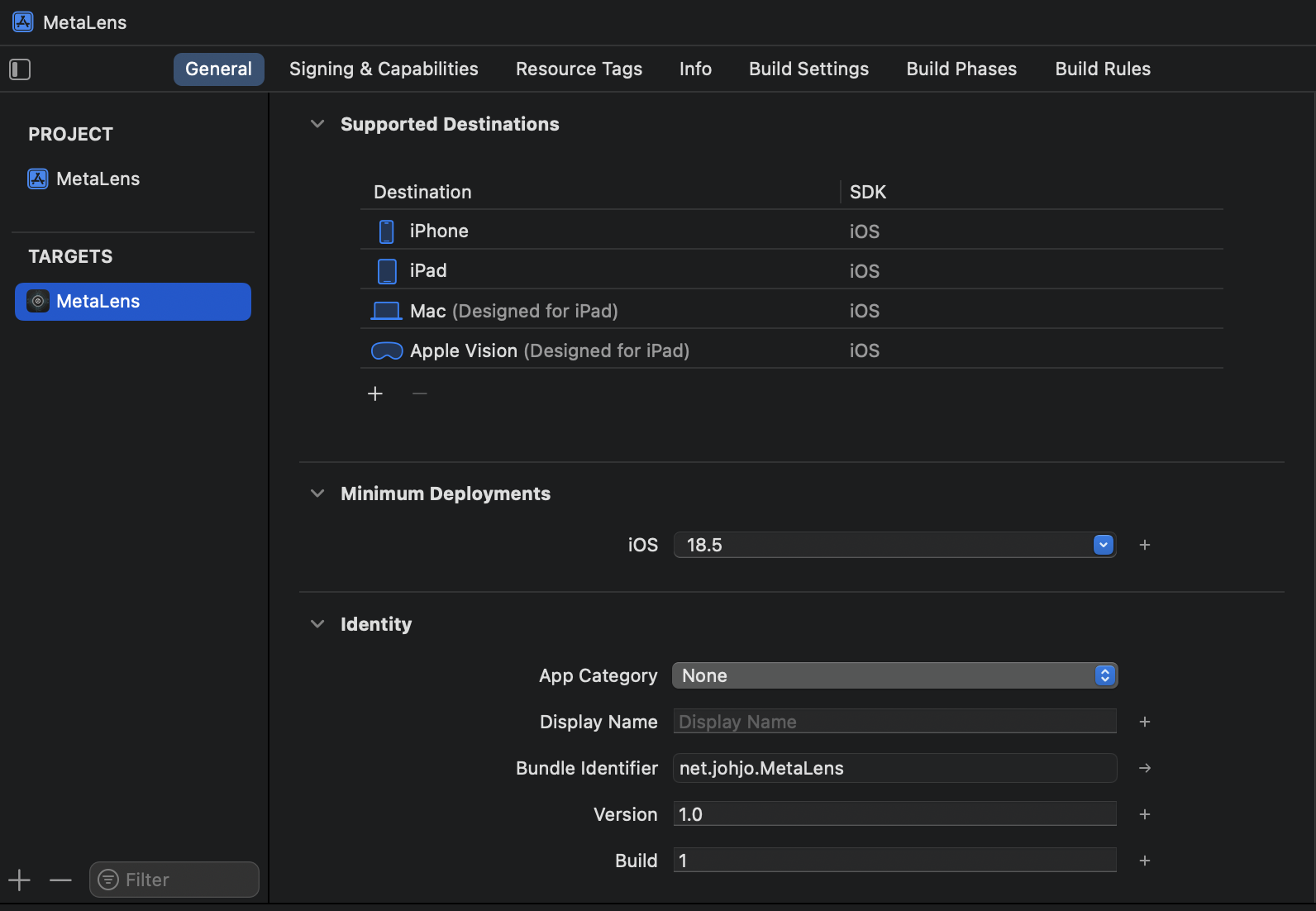This screenshot has height=911, width=1316.
Task: Remove target with the sidebar minus button
Action: point(60,880)
